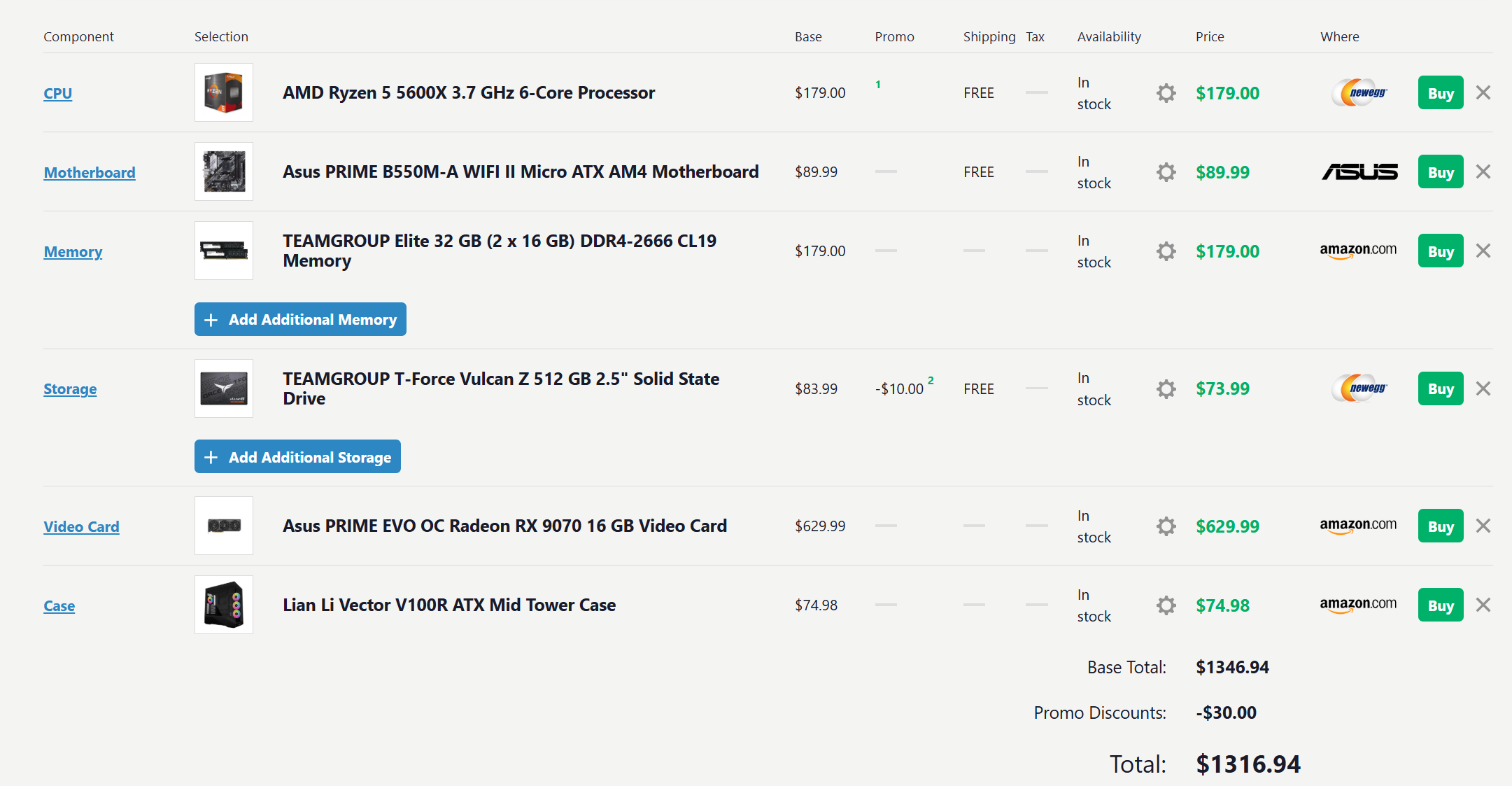Remove the Lian Li case with X
The image size is (1512, 786).
[1483, 605]
